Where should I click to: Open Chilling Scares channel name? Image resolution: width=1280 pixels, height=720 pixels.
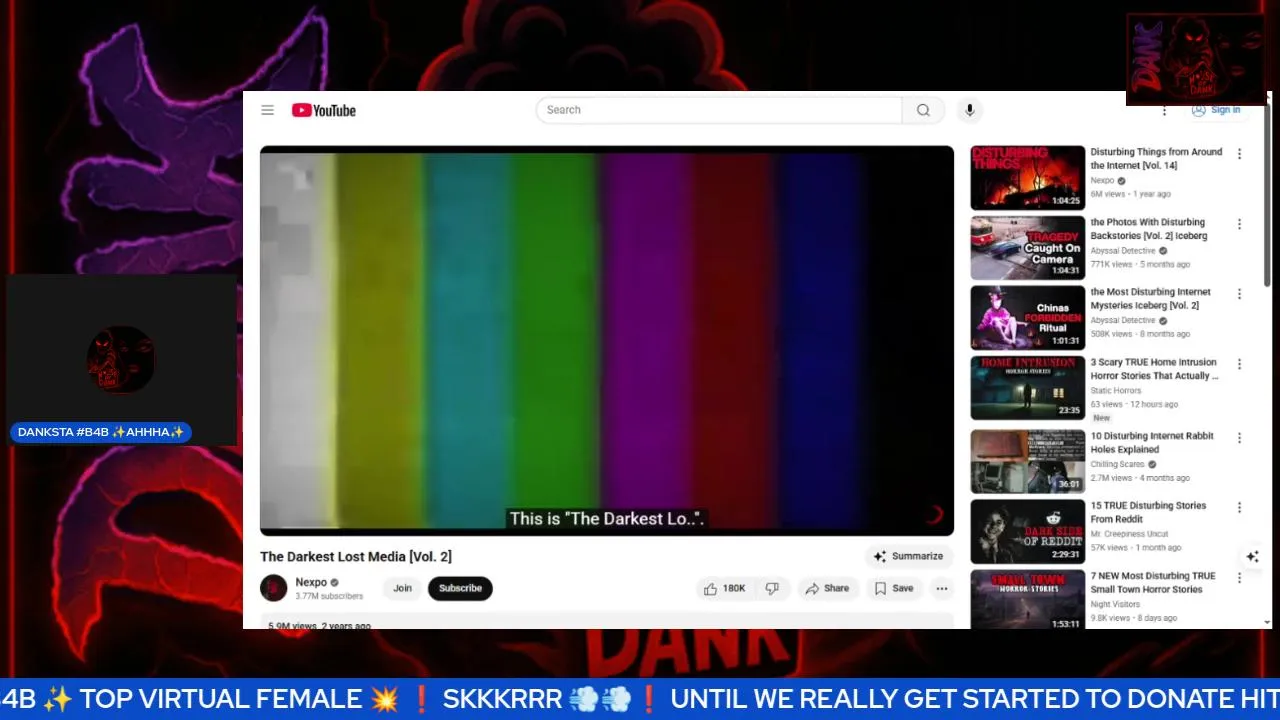tap(1117, 464)
